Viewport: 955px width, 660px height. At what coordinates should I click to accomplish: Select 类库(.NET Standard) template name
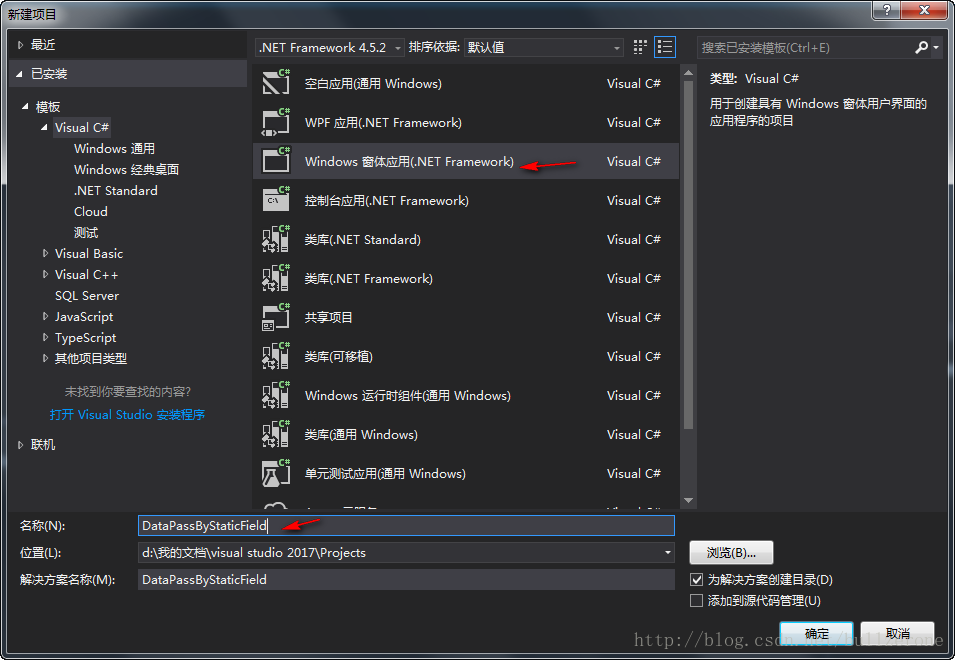coord(362,239)
